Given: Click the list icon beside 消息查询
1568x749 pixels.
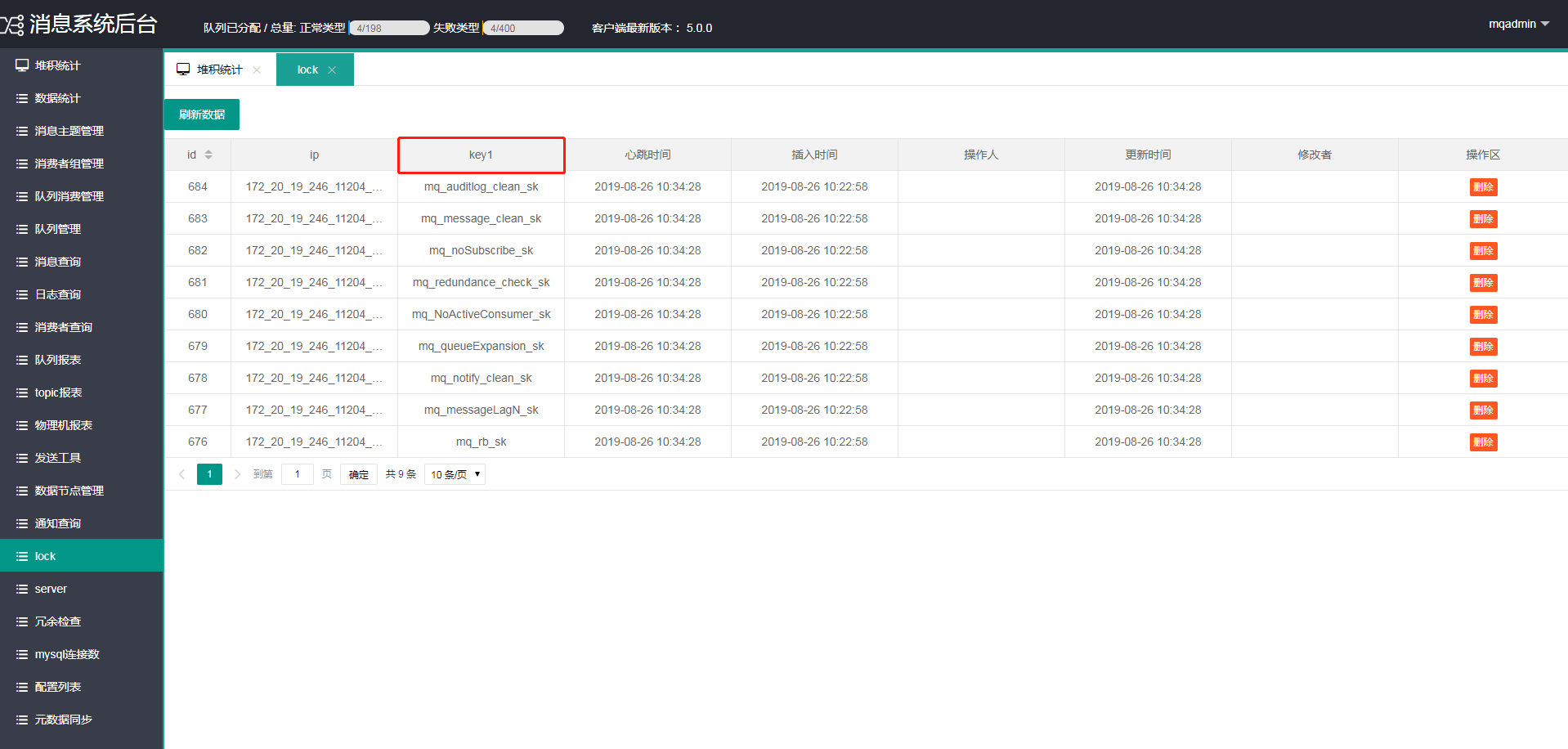Looking at the screenshot, I should pyautogui.click(x=22, y=262).
